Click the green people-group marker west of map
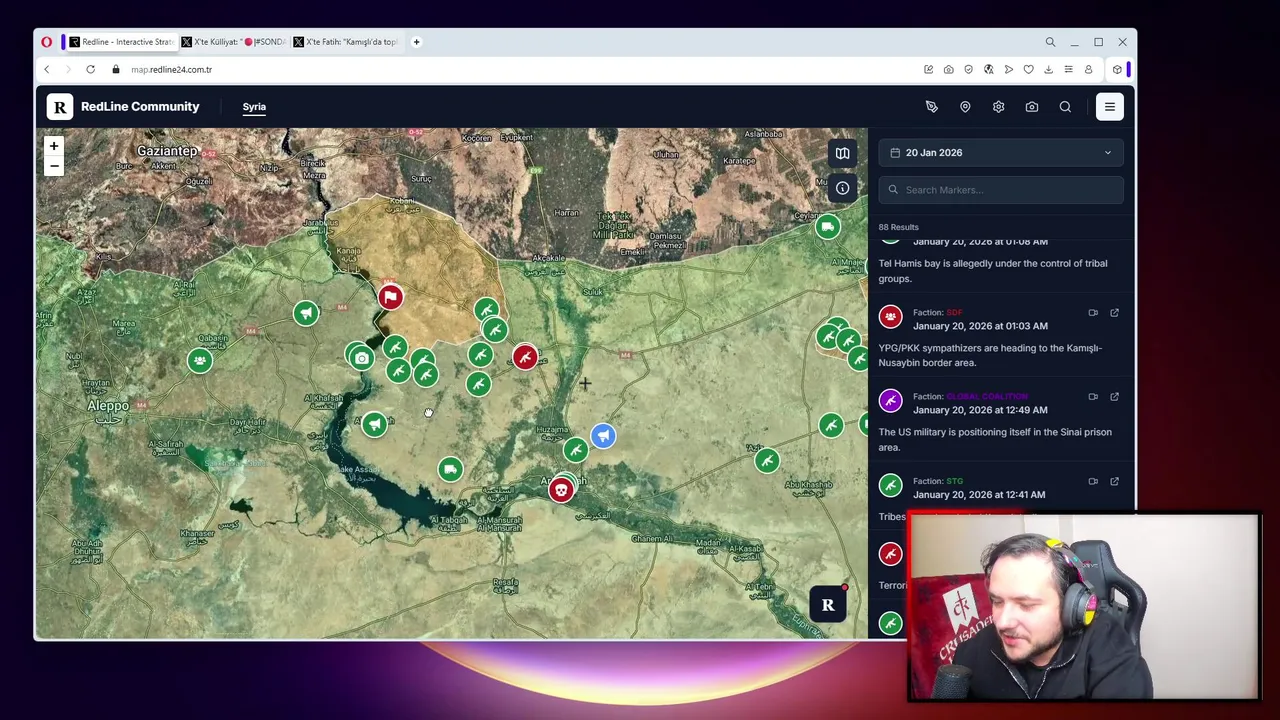The image size is (1280, 720). pyautogui.click(x=200, y=360)
